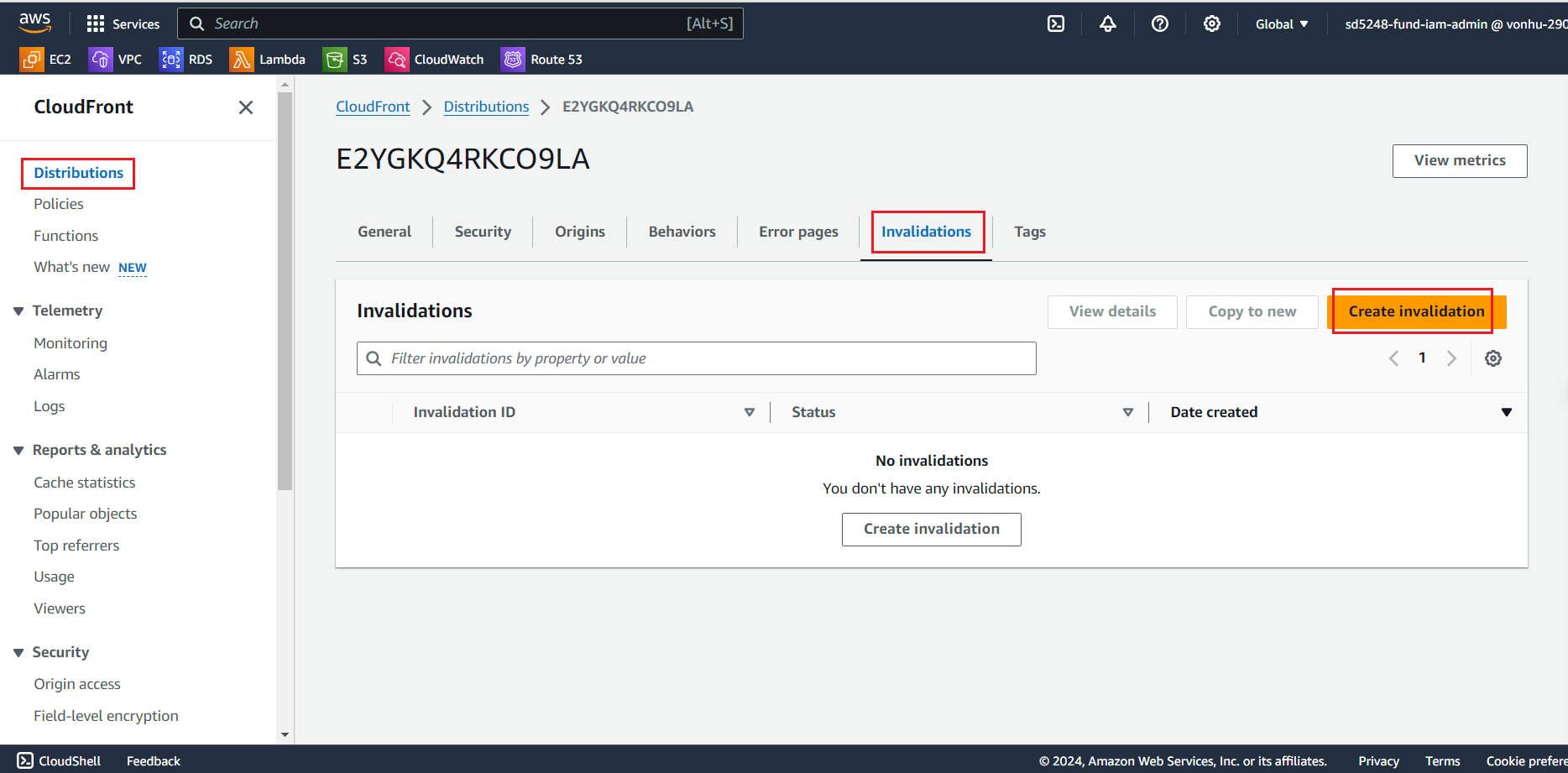Open the Lambda shortcut icon
Image resolution: width=1568 pixels, height=773 pixels.
click(x=242, y=60)
